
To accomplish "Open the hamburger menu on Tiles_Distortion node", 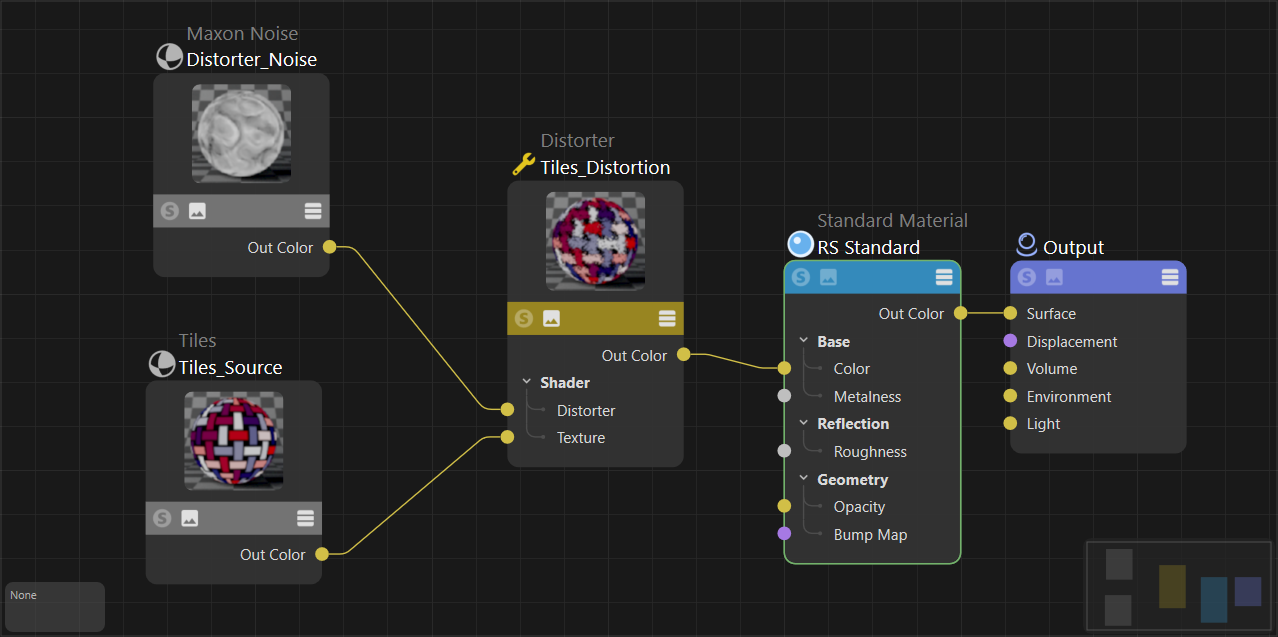I will (x=667, y=318).
